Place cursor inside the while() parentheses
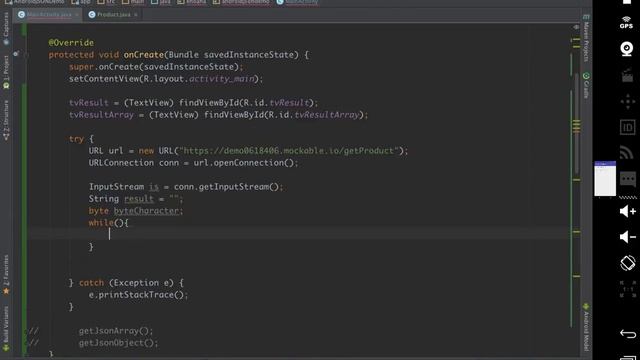The height and width of the screenshot is (360, 640). (118, 223)
